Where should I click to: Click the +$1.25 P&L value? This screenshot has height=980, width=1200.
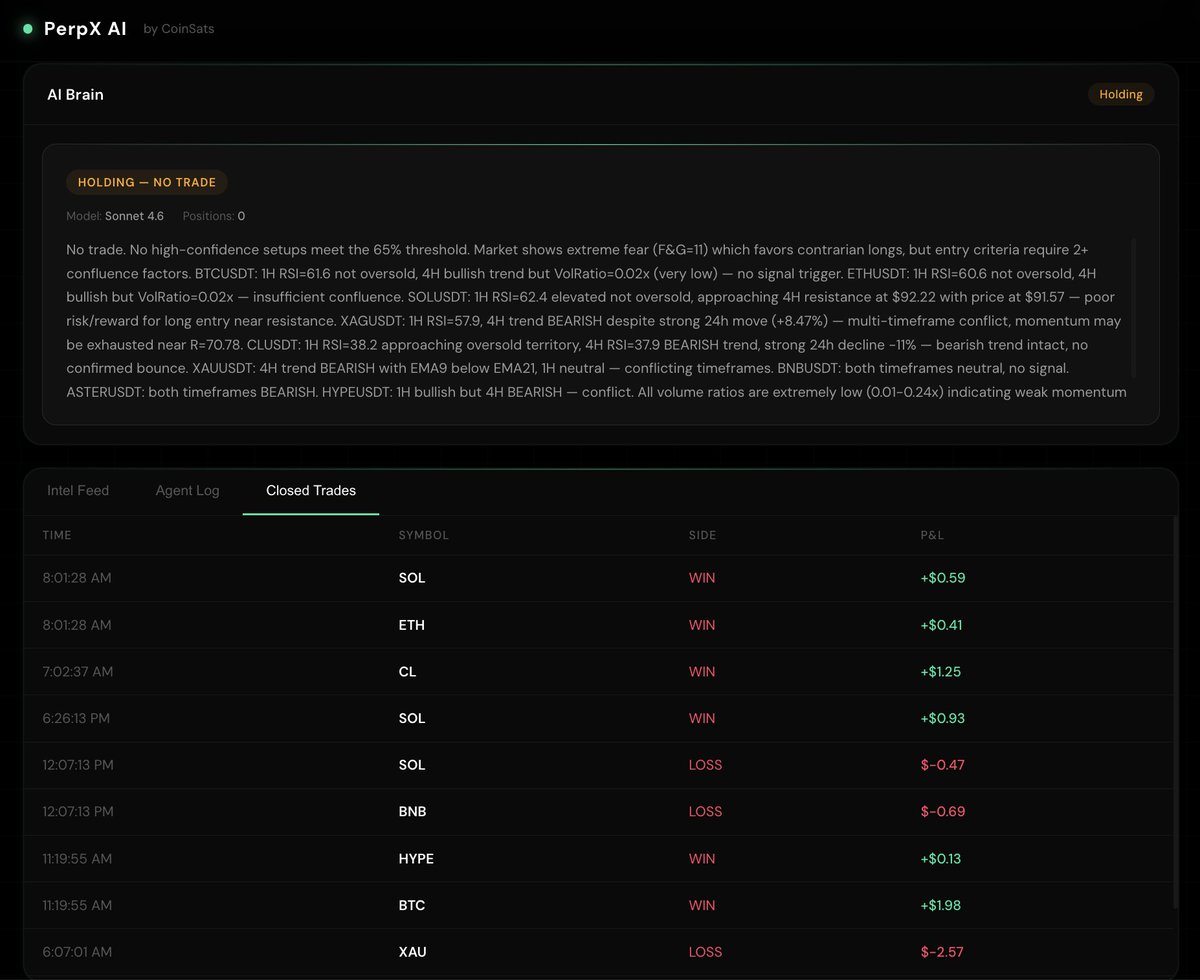point(941,671)
